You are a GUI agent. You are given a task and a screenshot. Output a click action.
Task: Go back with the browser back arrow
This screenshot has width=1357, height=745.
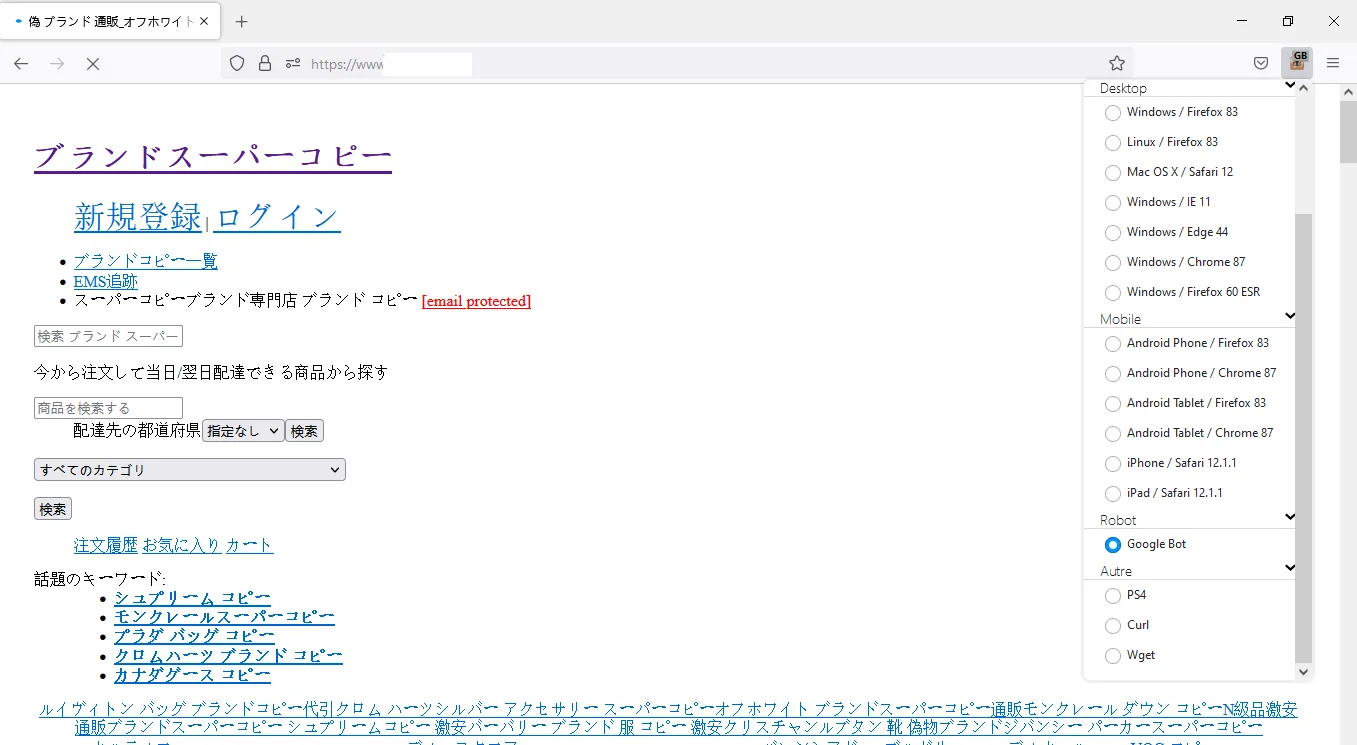(x=21, y=63)
